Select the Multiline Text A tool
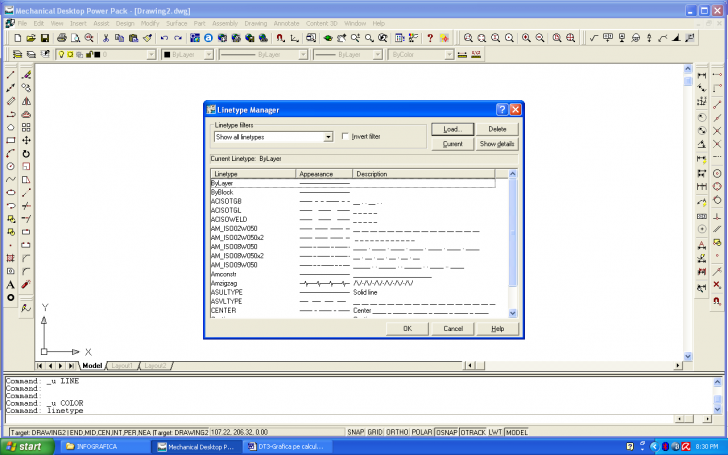728x455 pixels. point(11,285)
